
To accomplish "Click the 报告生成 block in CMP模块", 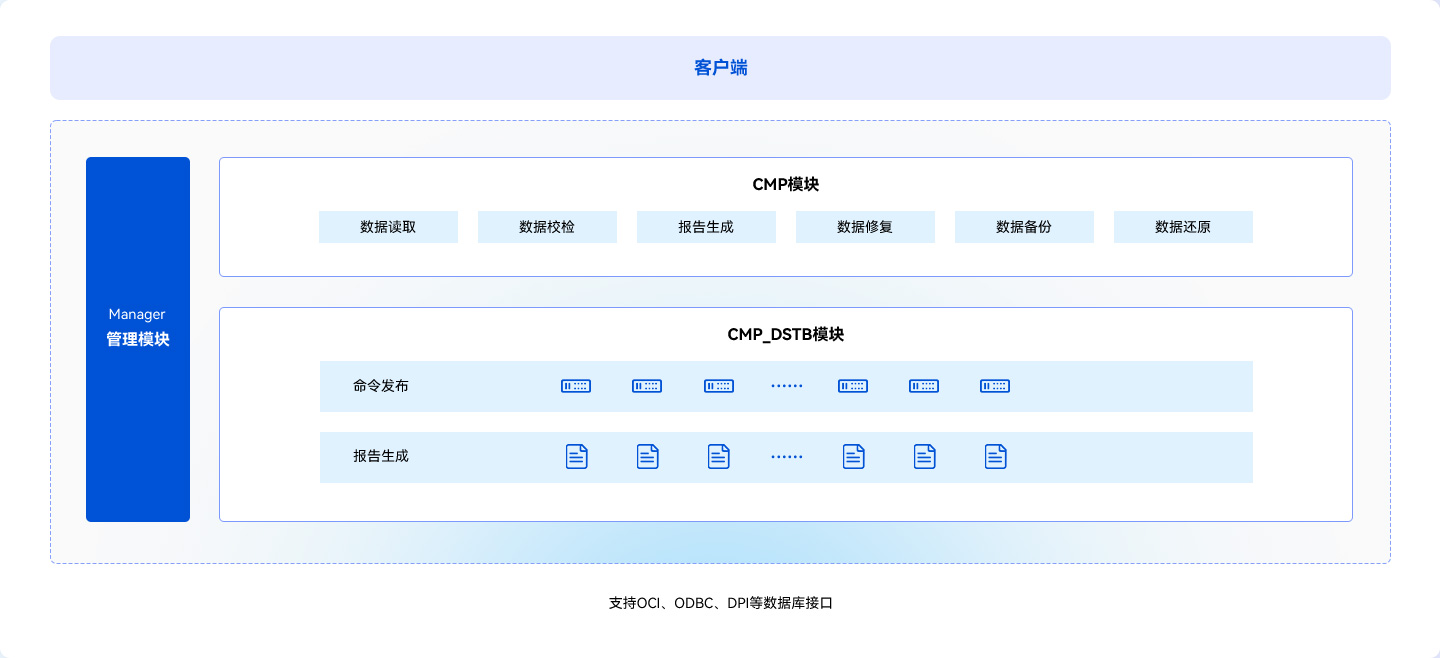I will tap(706, 227).
